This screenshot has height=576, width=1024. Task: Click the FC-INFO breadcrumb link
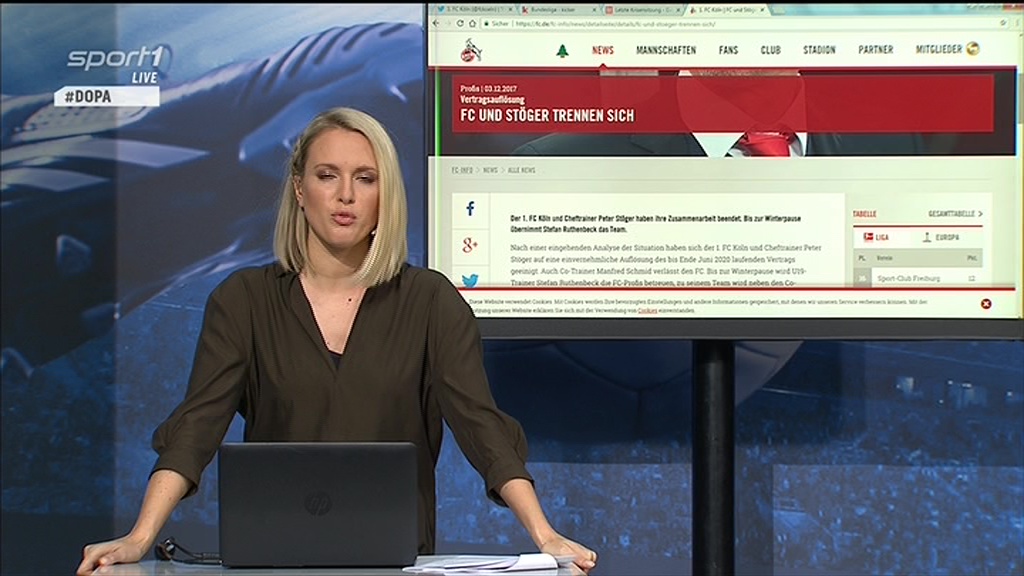(x=462, y=170)
